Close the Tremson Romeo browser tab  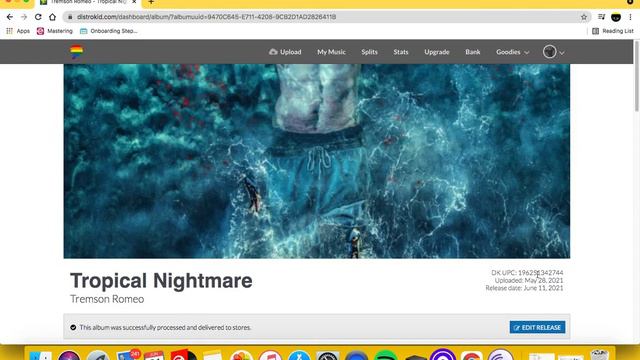[x=134, y=2]
